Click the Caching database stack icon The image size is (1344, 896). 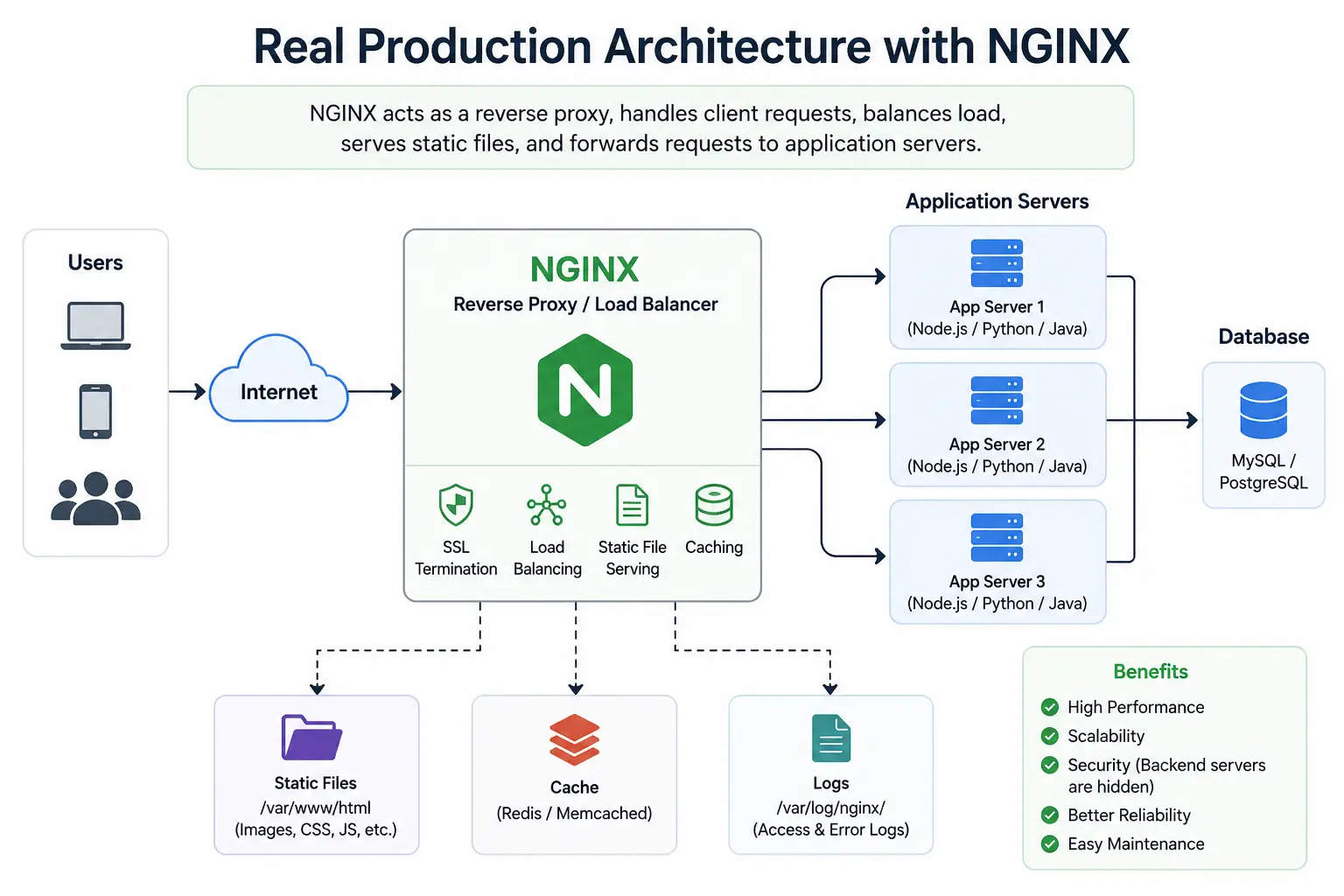pos(714,505)
